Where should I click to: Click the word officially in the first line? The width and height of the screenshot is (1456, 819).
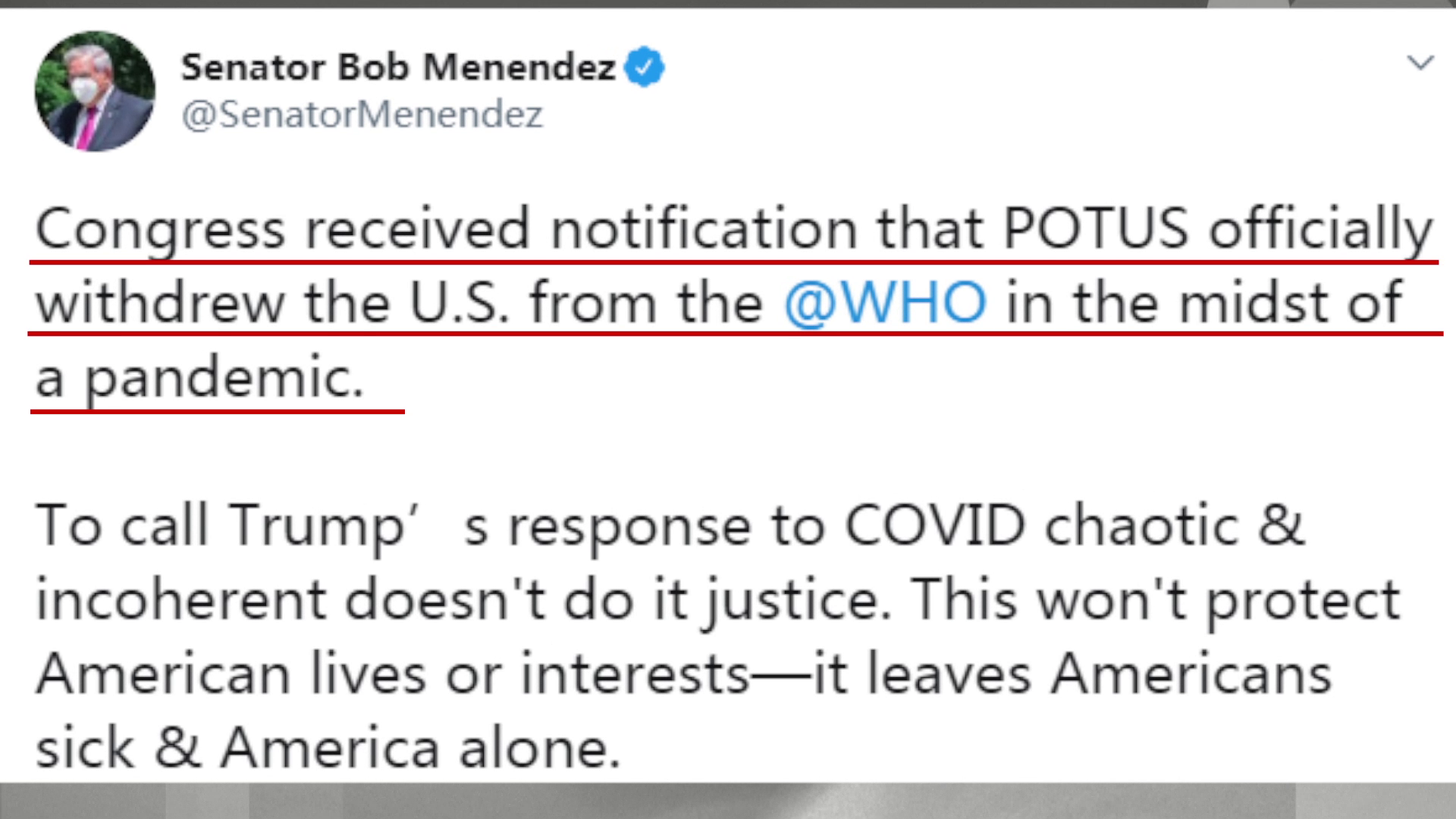[x=1320, y=230]
